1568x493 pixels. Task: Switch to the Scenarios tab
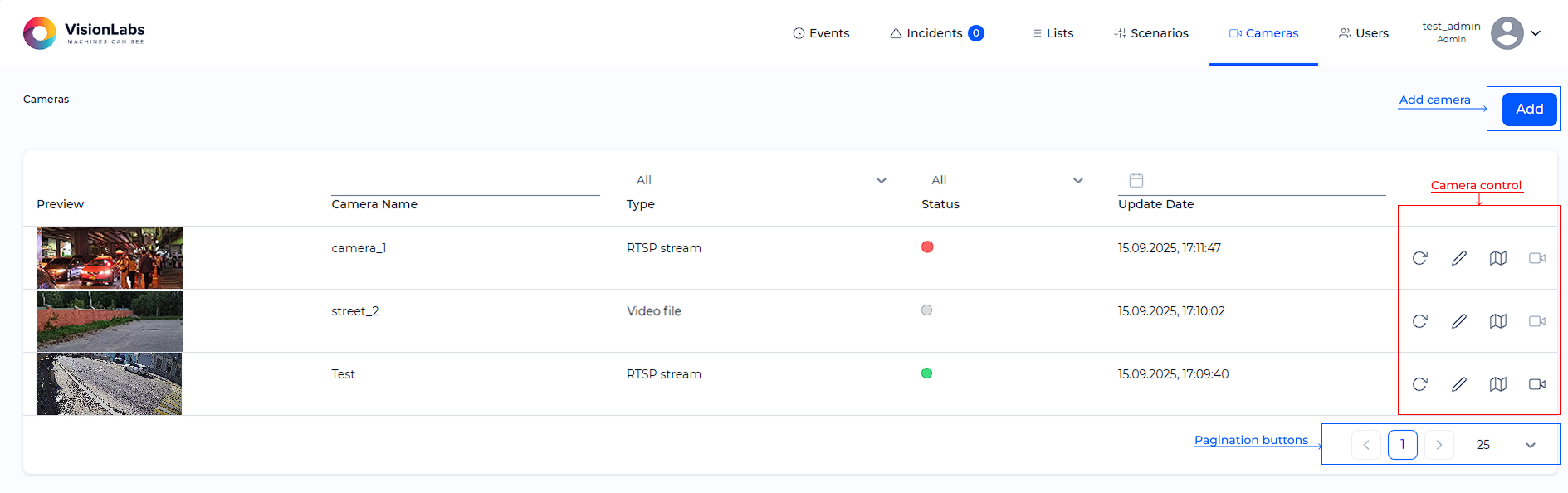click(x=1150, y=33)
